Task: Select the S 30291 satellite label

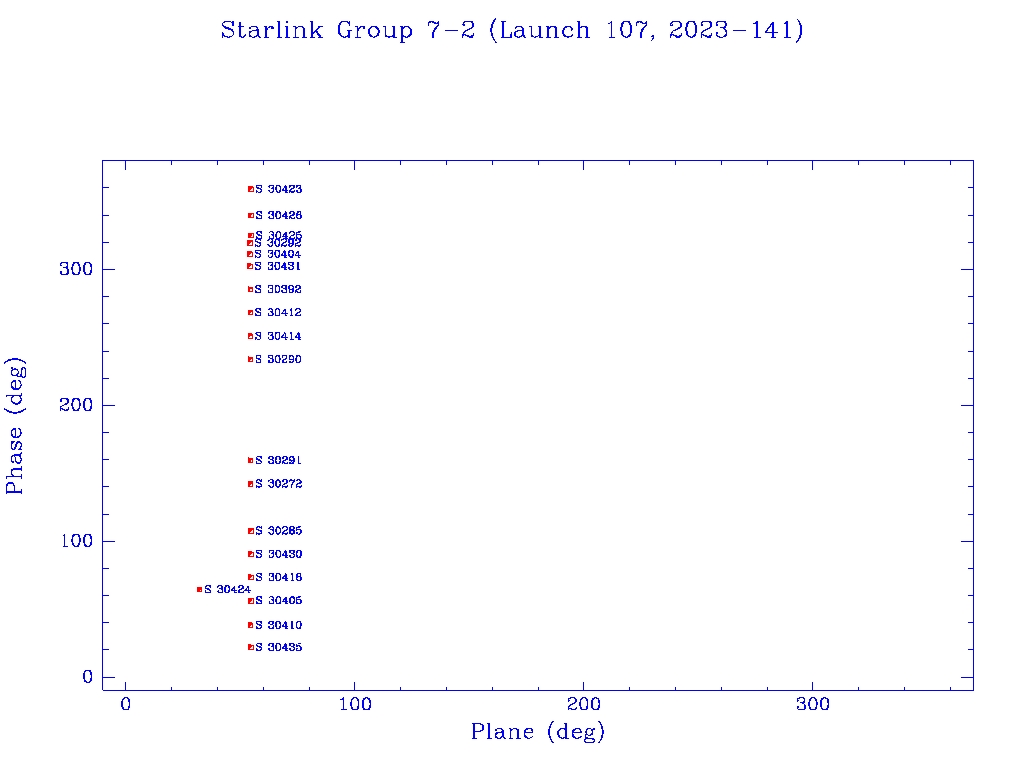Action: click(x=278, y=460)
